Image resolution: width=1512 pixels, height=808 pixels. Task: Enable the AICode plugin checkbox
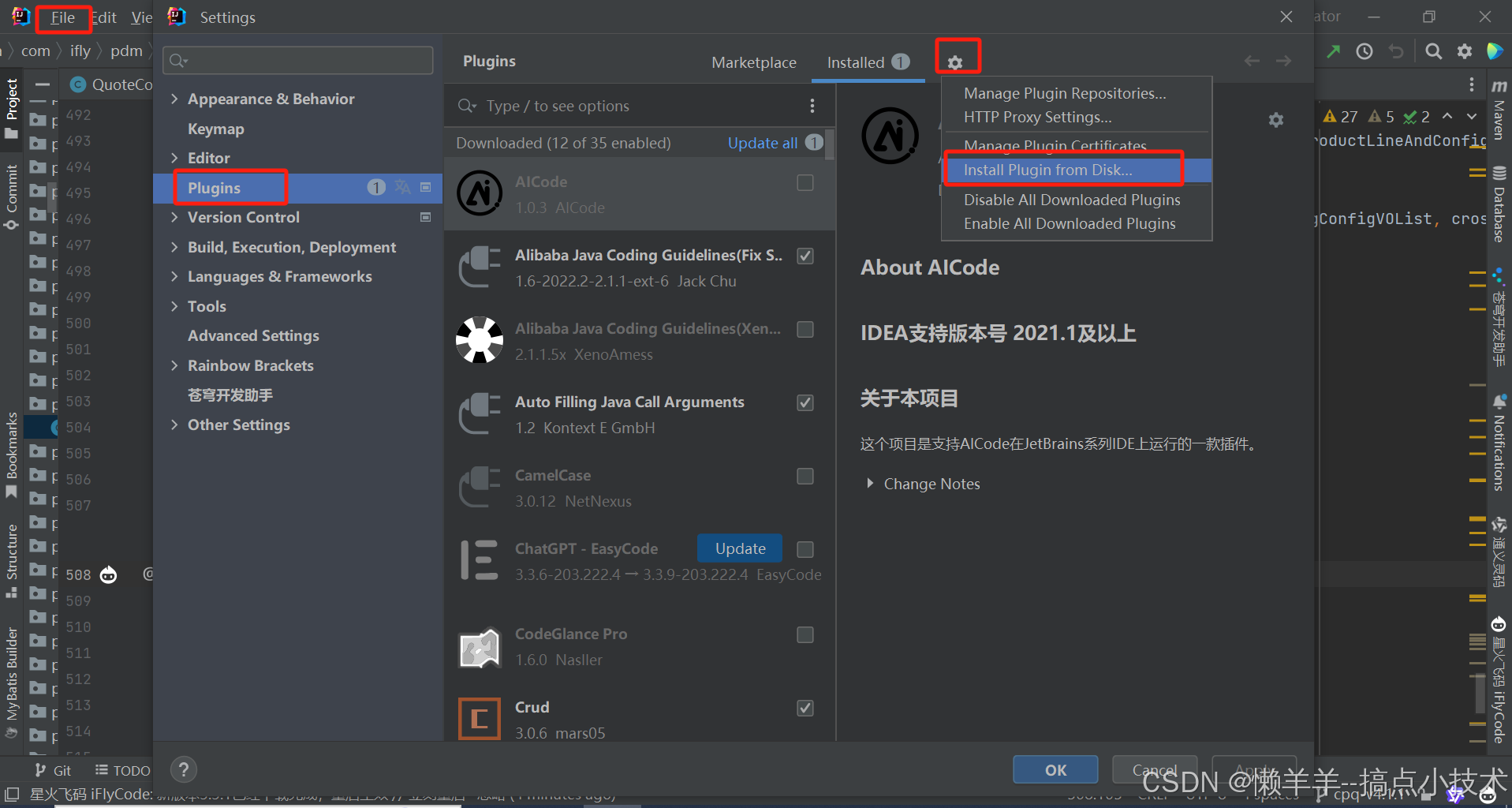[x=805, y=182]
